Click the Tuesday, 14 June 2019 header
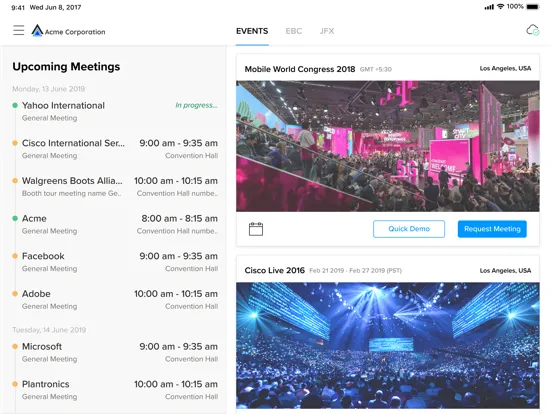552x414 pixels. 49,330
